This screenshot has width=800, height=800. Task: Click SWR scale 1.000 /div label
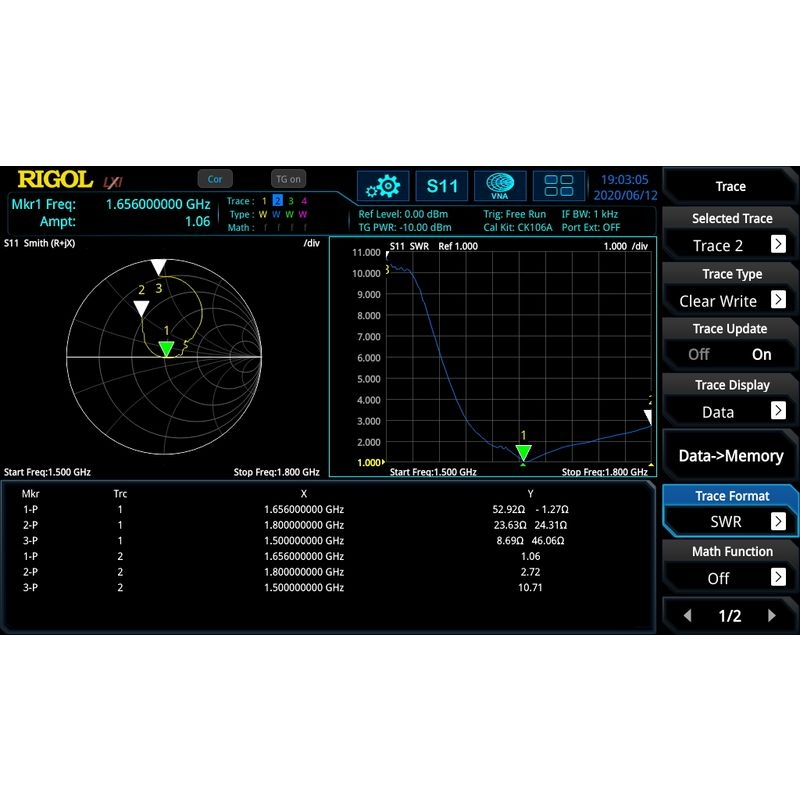click(626, 246)
